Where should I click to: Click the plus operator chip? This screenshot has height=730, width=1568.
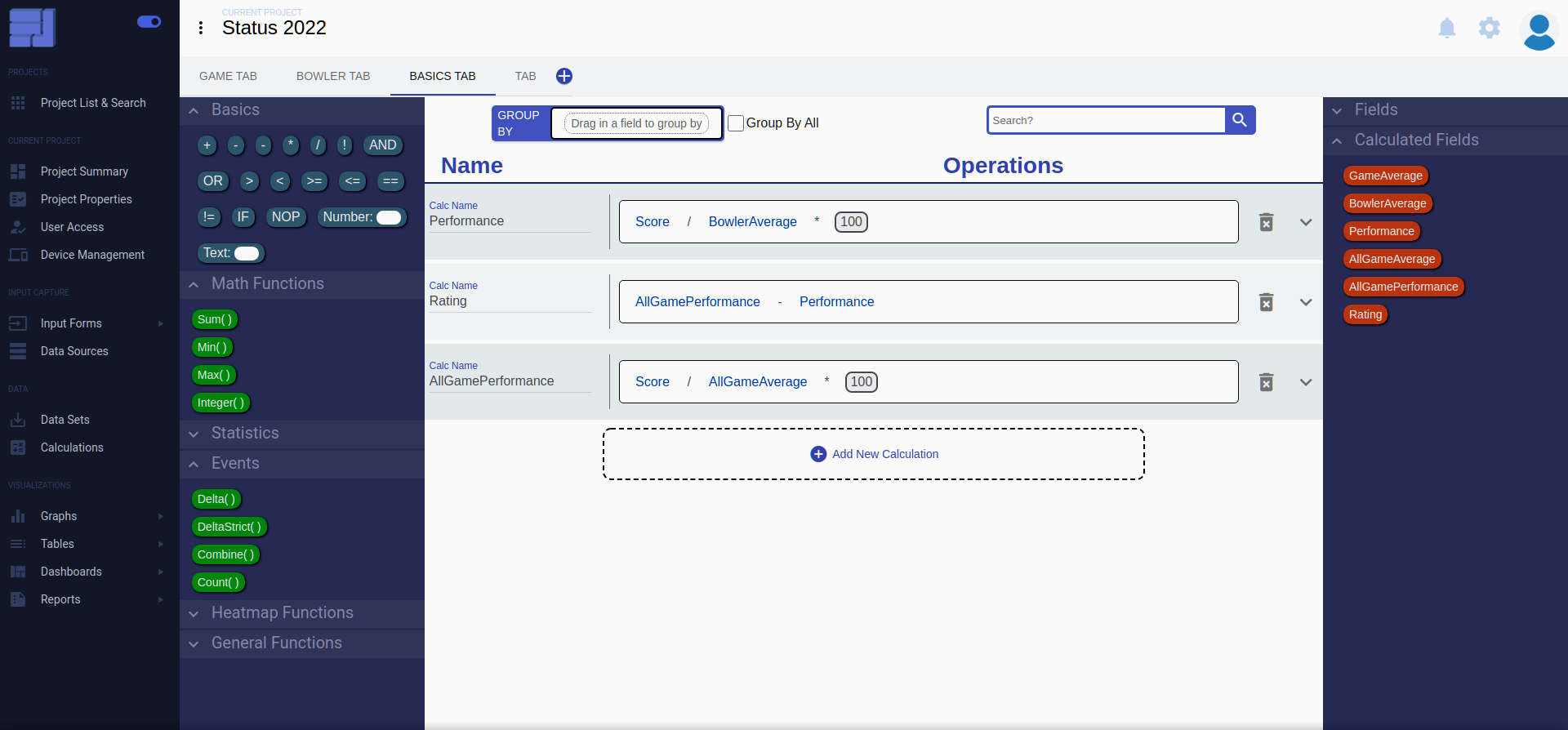[x=207, y=145]
